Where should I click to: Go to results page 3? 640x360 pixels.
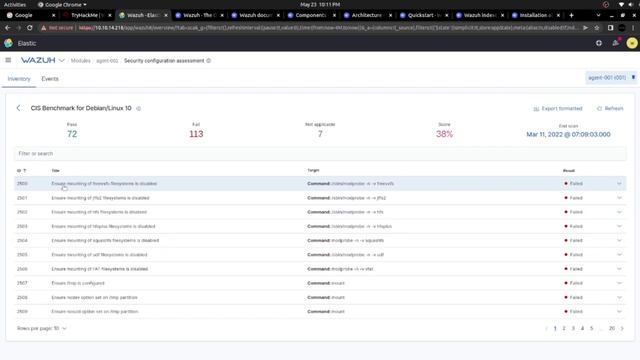[x=573, y=328]
